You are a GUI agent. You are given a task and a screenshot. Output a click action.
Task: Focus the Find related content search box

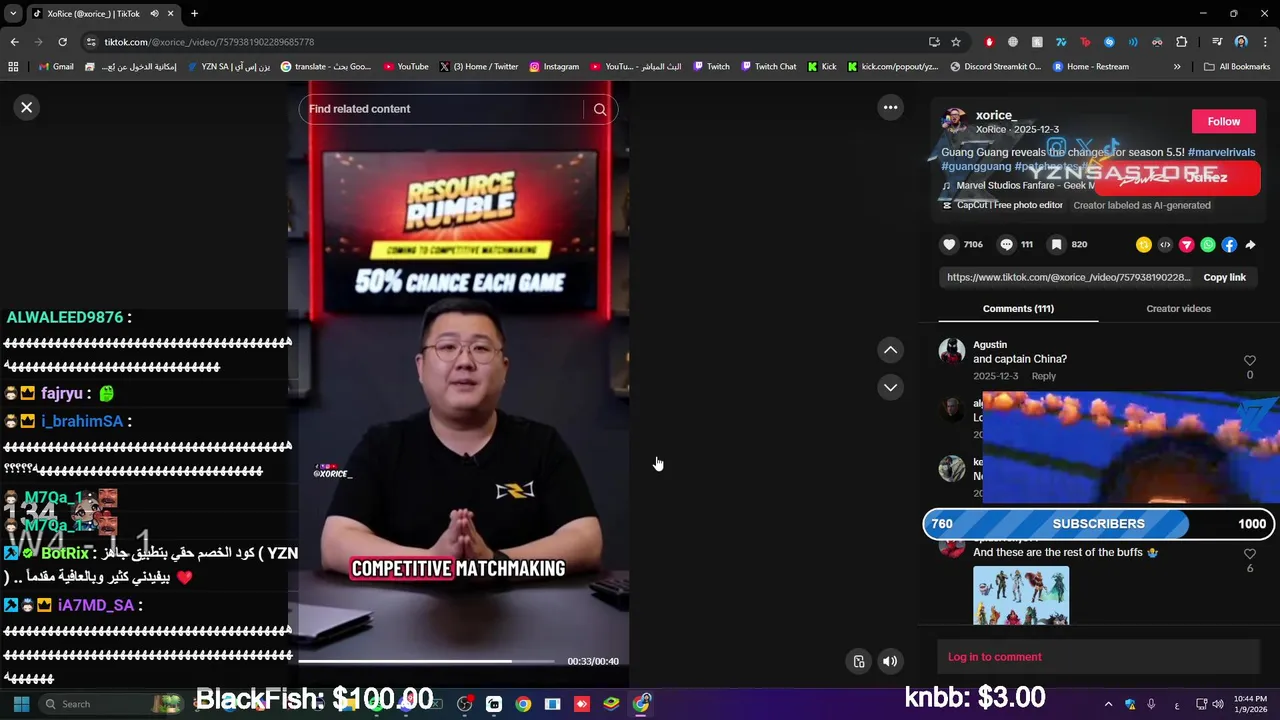tap(445, 109)
